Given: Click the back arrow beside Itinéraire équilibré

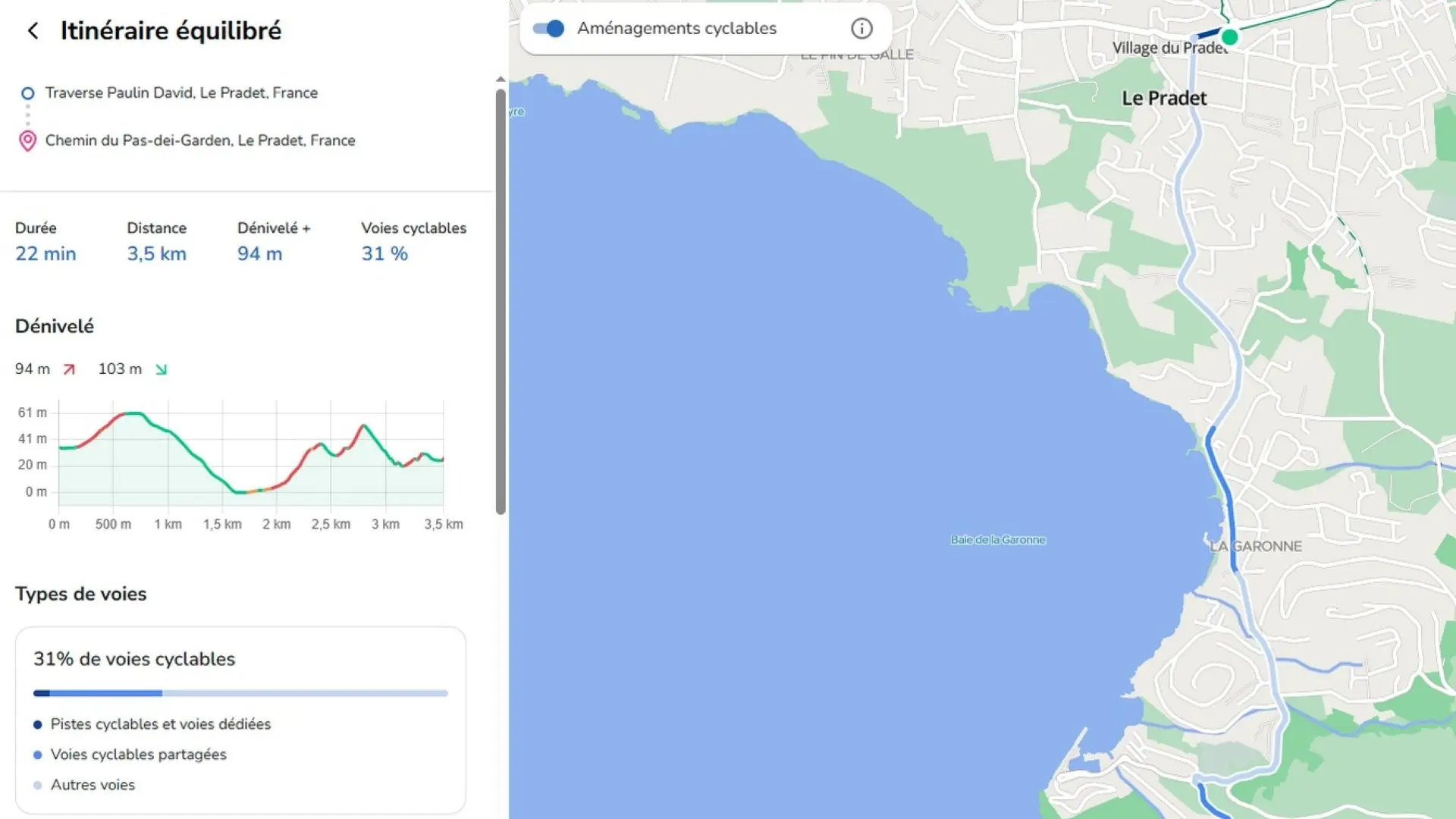Looking at the screenshot, I should click(33, 31).
